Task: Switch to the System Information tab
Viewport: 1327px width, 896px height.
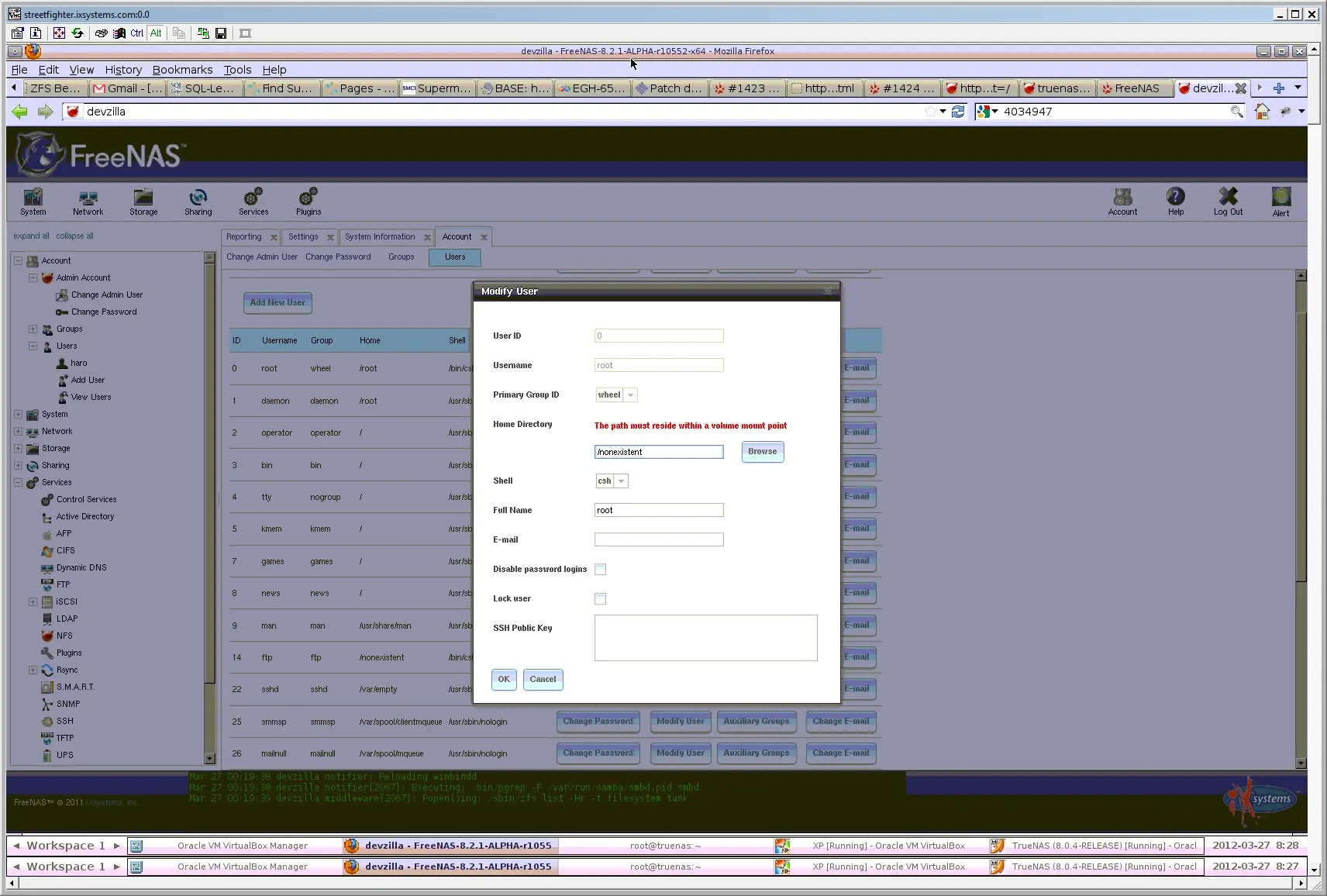Action: pos(380,237)
